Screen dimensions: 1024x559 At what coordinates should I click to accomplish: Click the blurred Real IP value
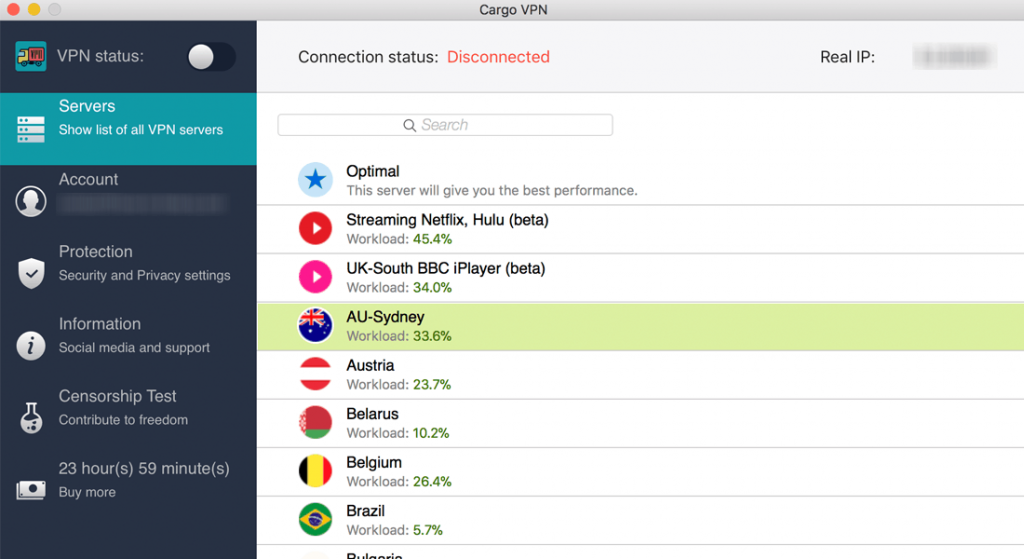pos(953,57)
